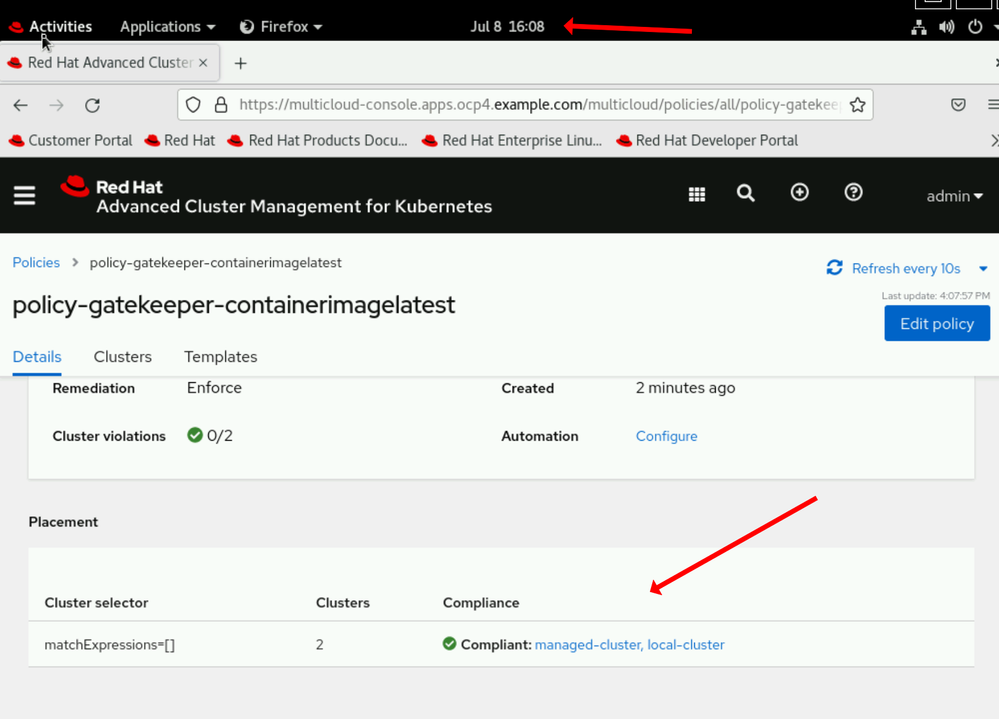Open new browser tab with plus button

[240, 63]
